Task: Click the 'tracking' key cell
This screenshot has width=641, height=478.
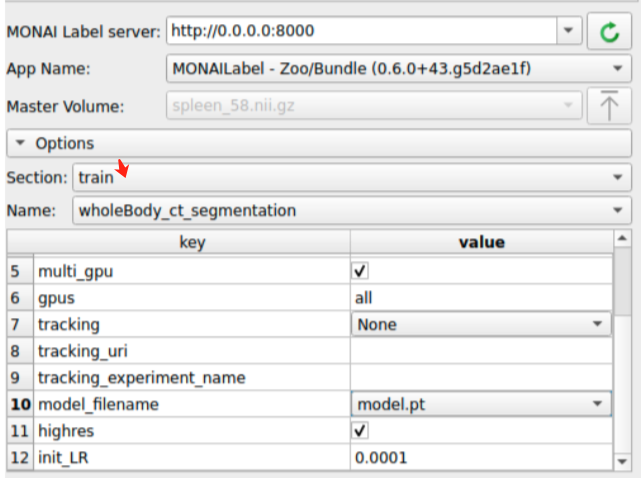Action: (192, 324)
